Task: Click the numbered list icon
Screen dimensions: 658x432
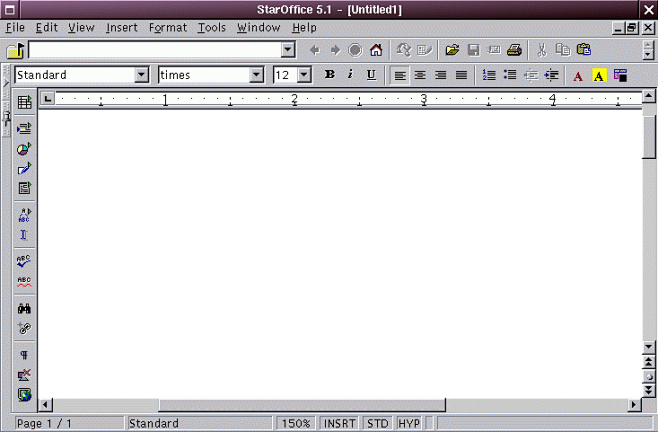Action: [489, 75]
